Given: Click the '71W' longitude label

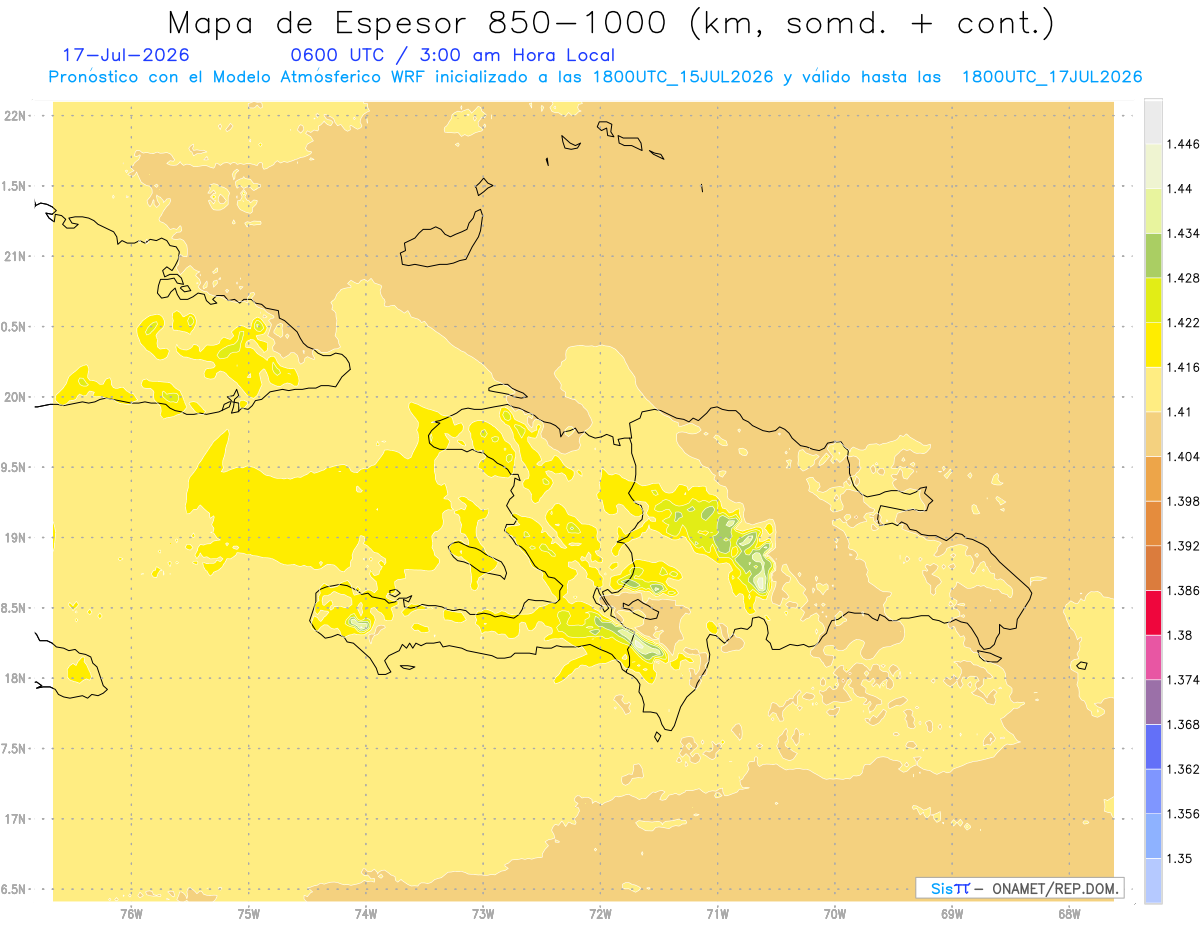Looking at the screenshot, I should coord(717,914).
